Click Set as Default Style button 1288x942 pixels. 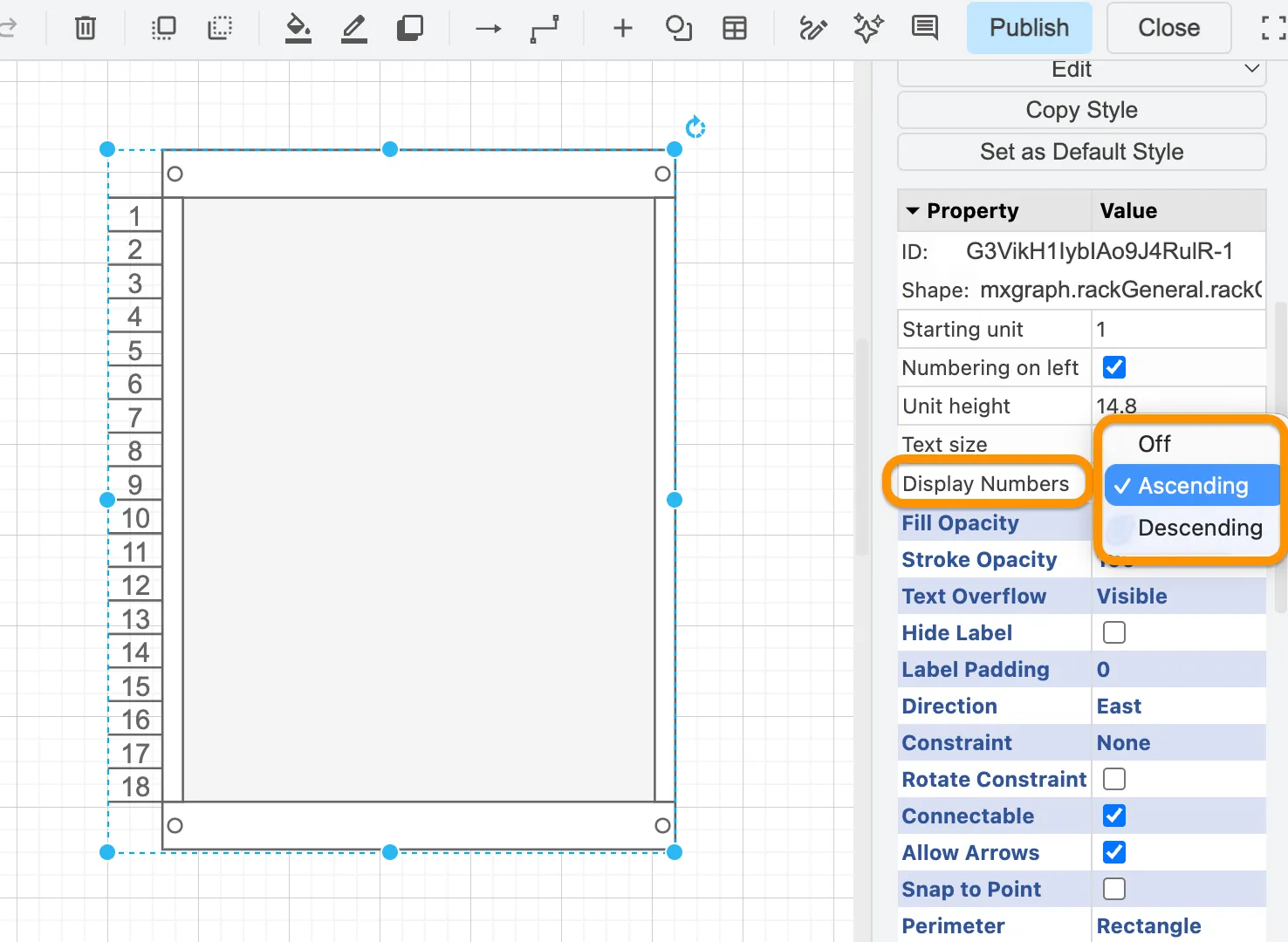[x=1081, y=152]
